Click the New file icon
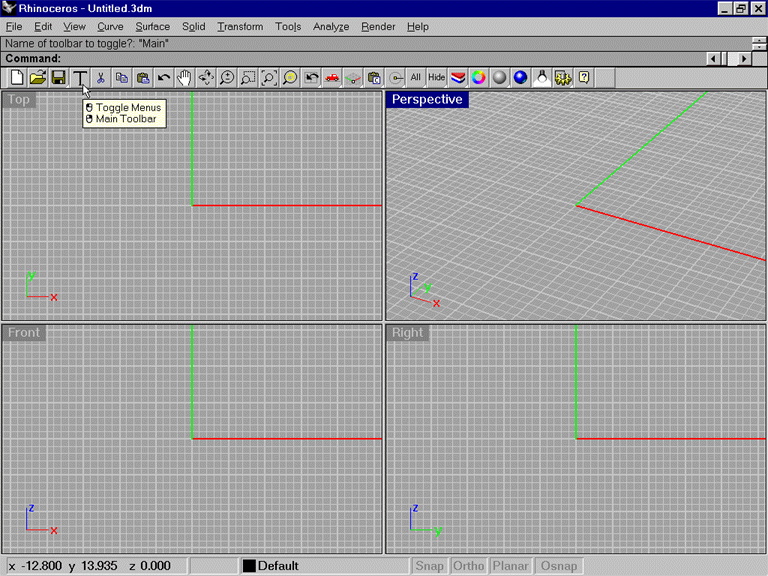768x576 pixels. [17, 77]
